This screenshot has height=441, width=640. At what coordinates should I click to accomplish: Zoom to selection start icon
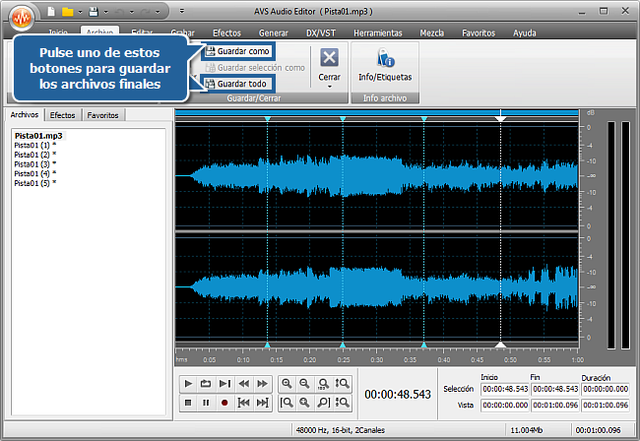pyautogui.click(x=287, y=403)
